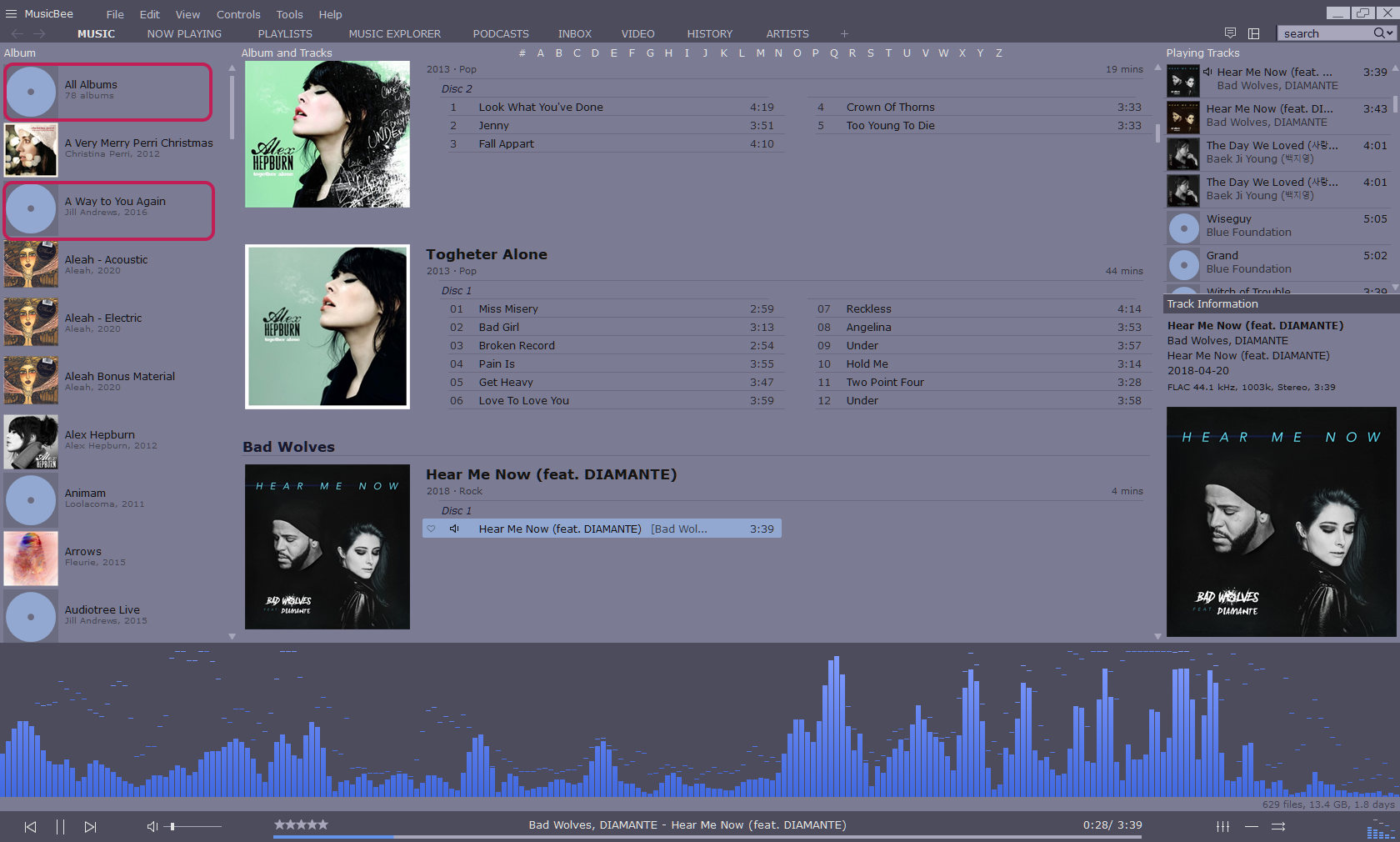Jump to # in alphabet bar

(522, 53)
